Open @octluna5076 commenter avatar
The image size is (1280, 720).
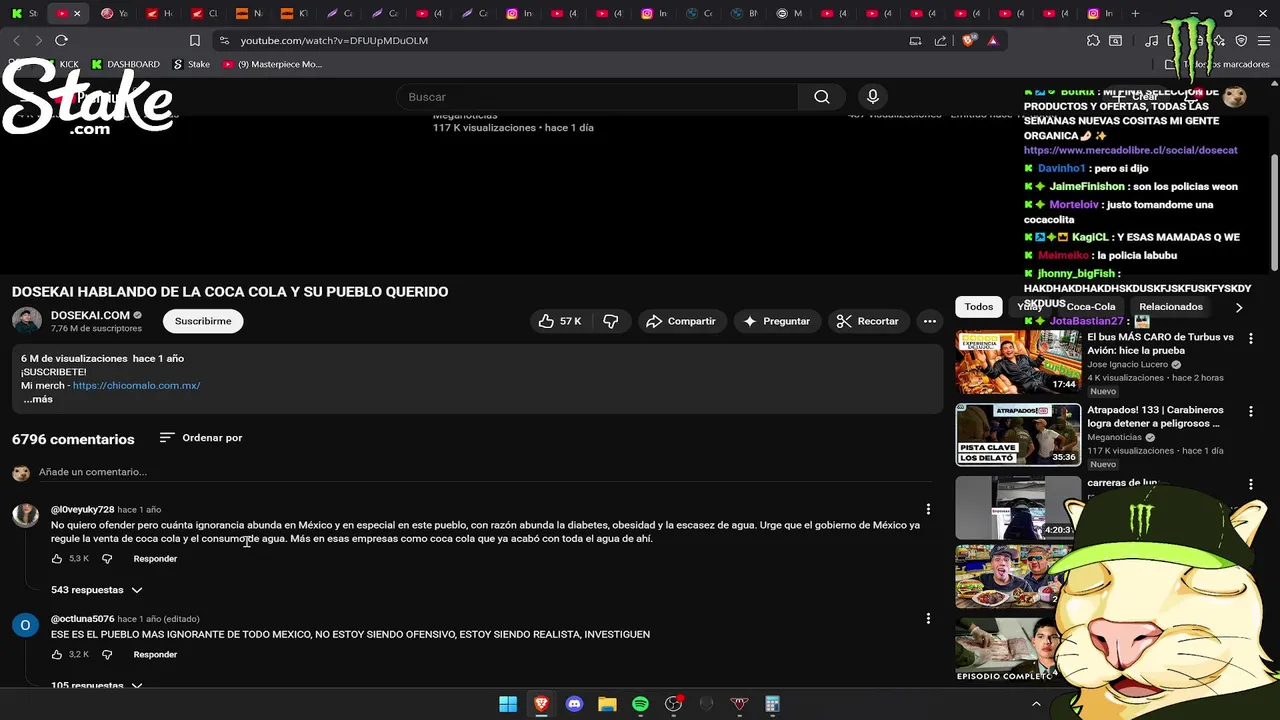(25, 625)
